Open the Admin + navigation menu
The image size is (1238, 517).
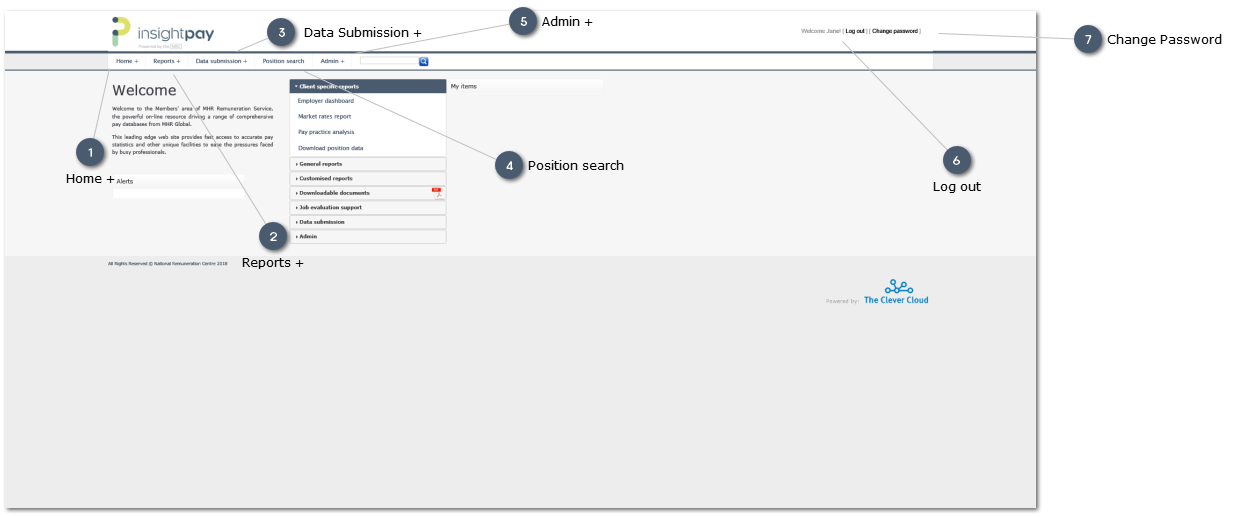point(332,61)
